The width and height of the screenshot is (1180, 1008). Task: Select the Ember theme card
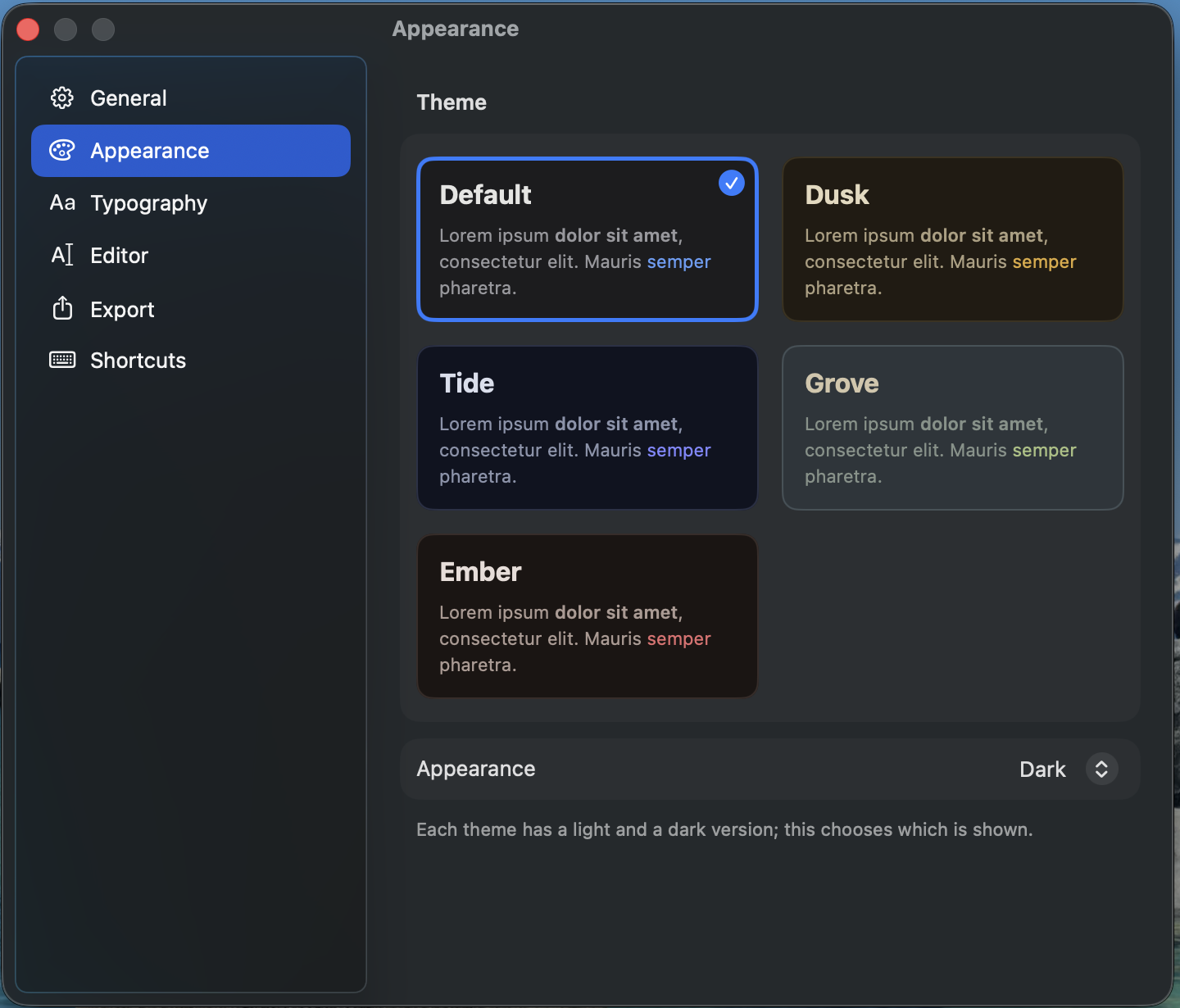pos(588,616)
